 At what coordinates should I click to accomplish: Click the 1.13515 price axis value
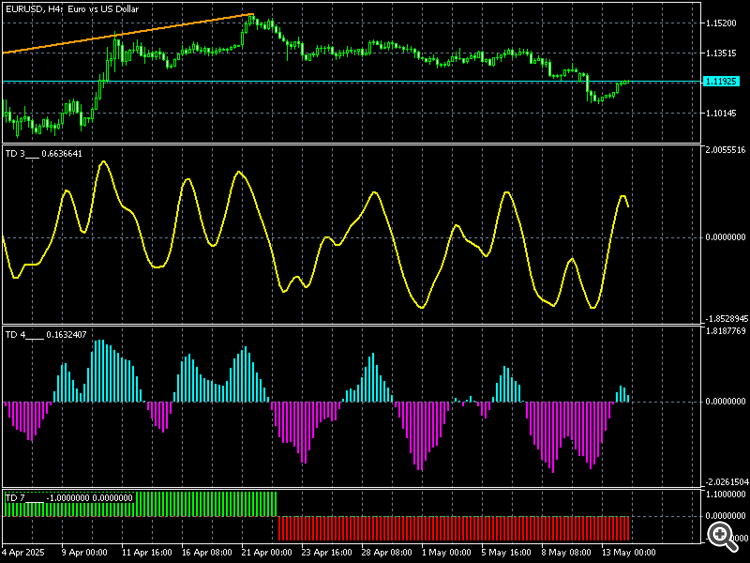coord(721,53)
